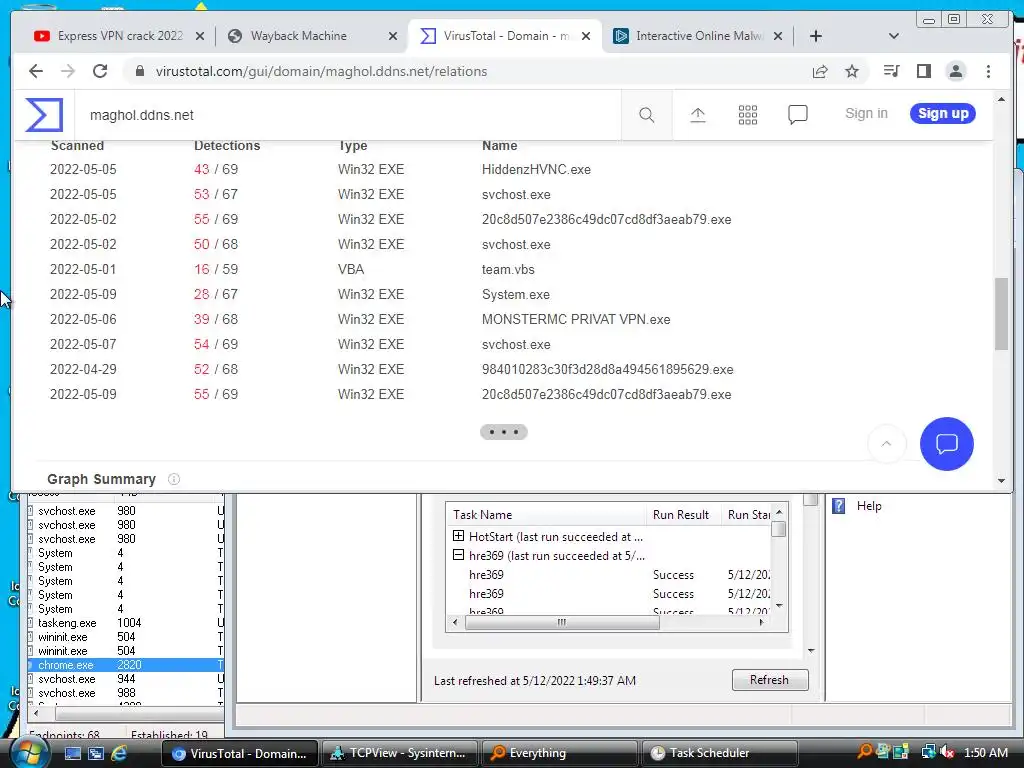Load more rows with the three-dots button

point(504,432)
